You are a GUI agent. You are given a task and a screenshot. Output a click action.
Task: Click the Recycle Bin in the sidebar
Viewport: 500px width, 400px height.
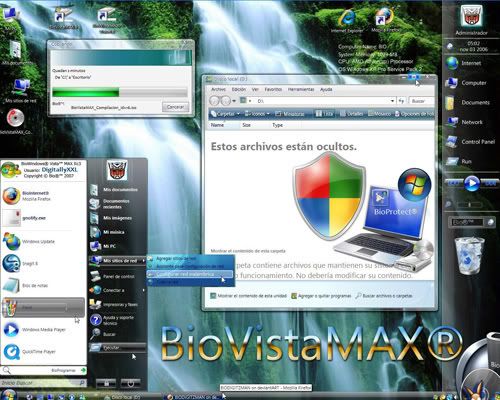tap(470, 255)
